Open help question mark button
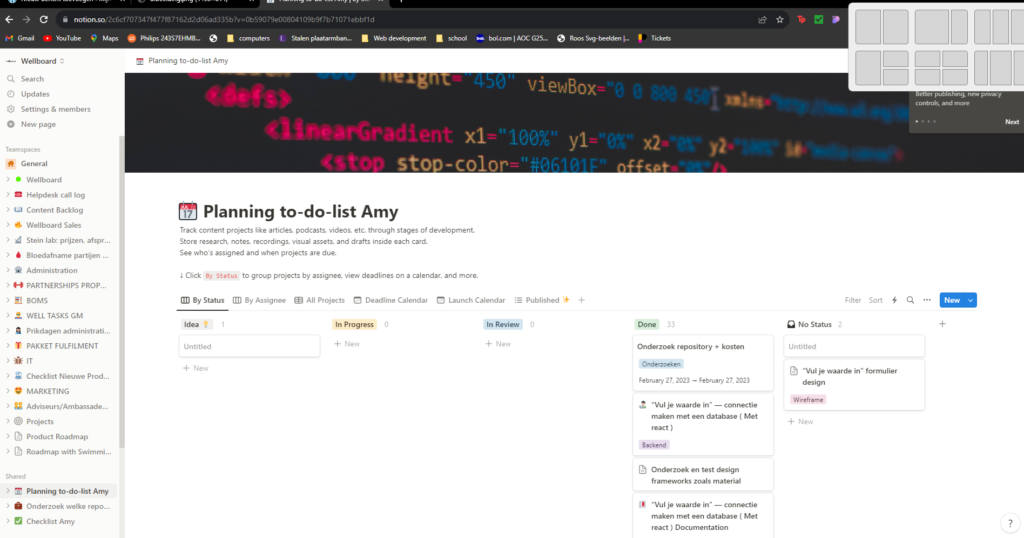1024x538 pixels. pyautogui.click(x=1010, y=523)
